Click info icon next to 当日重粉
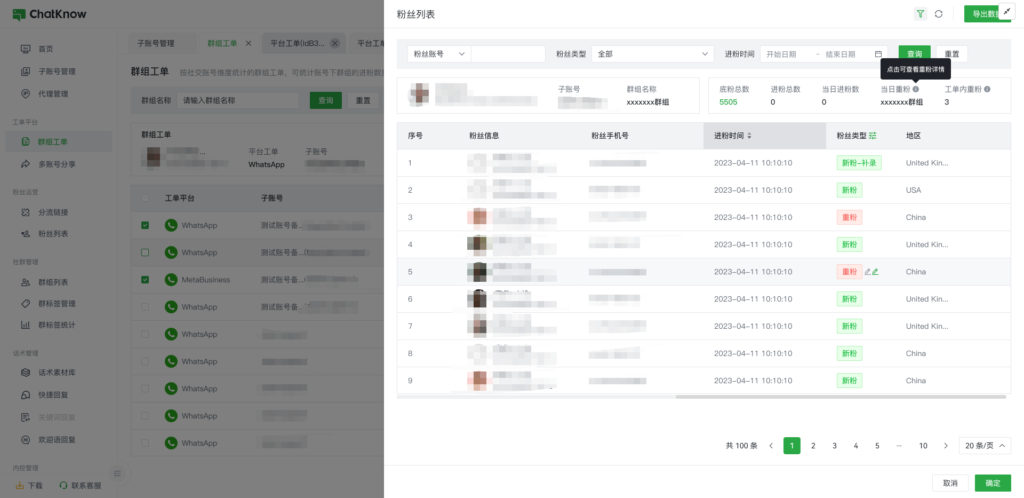This screenshot has width=1024, height=498. [916, 89]
